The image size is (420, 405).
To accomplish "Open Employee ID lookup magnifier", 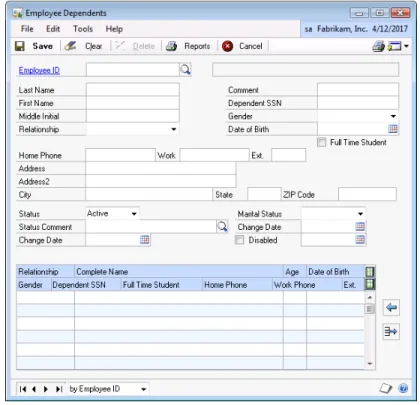I will point(185,70).
